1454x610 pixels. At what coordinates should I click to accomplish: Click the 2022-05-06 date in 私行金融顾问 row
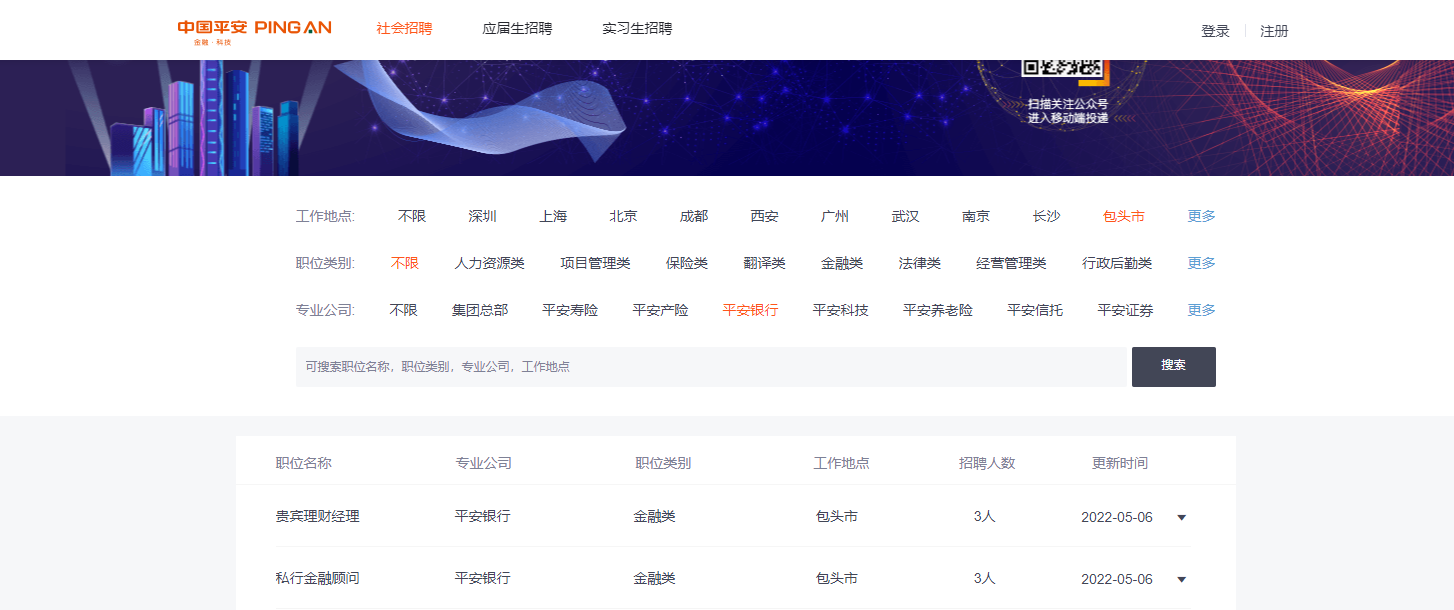[1117, 580]
